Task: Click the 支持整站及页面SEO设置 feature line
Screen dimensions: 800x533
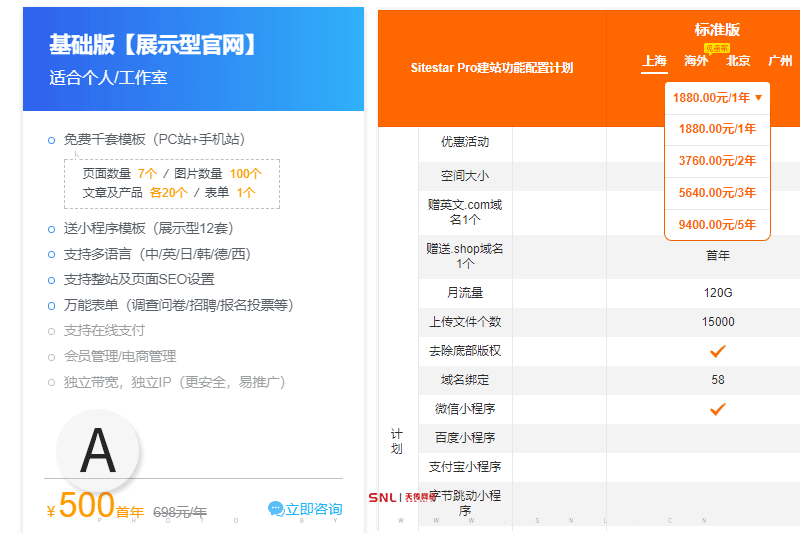Action: (139, 280)
